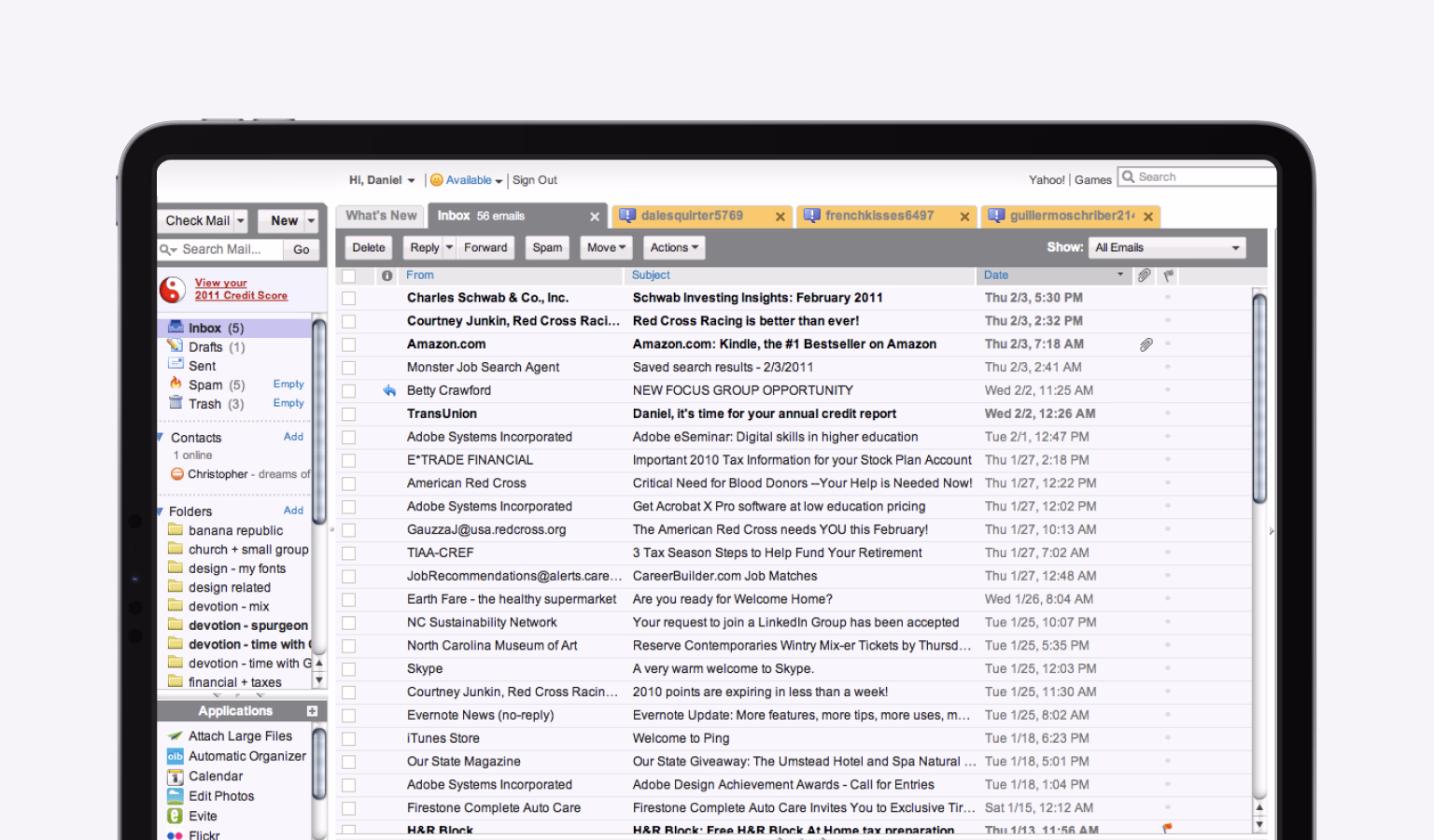Viewport: 1434px width, 840px height.
Task: Click the Automatic Organizer app icon
Action: point(176,756)
